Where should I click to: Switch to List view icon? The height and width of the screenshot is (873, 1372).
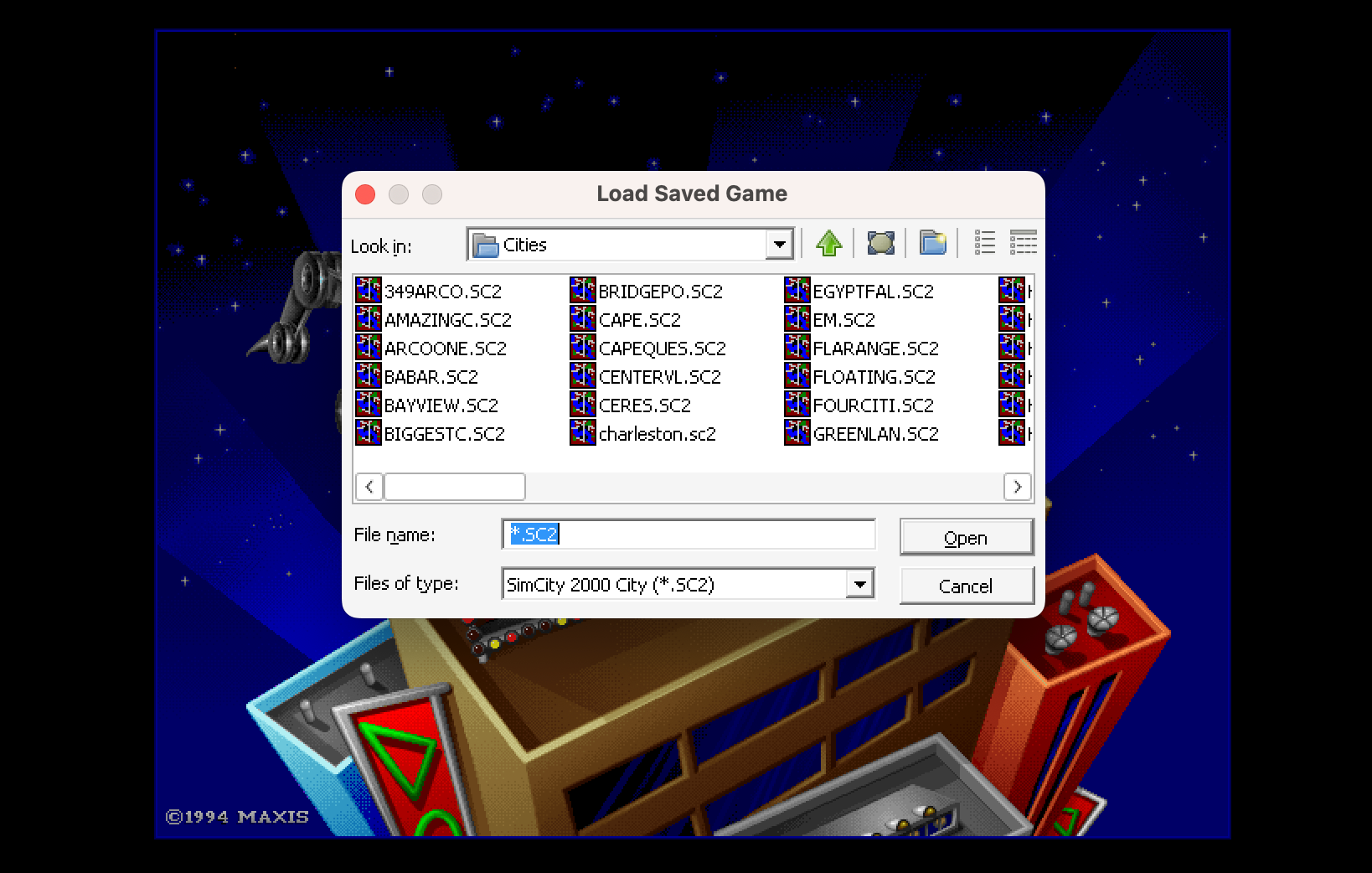click(x=985, y=244)
